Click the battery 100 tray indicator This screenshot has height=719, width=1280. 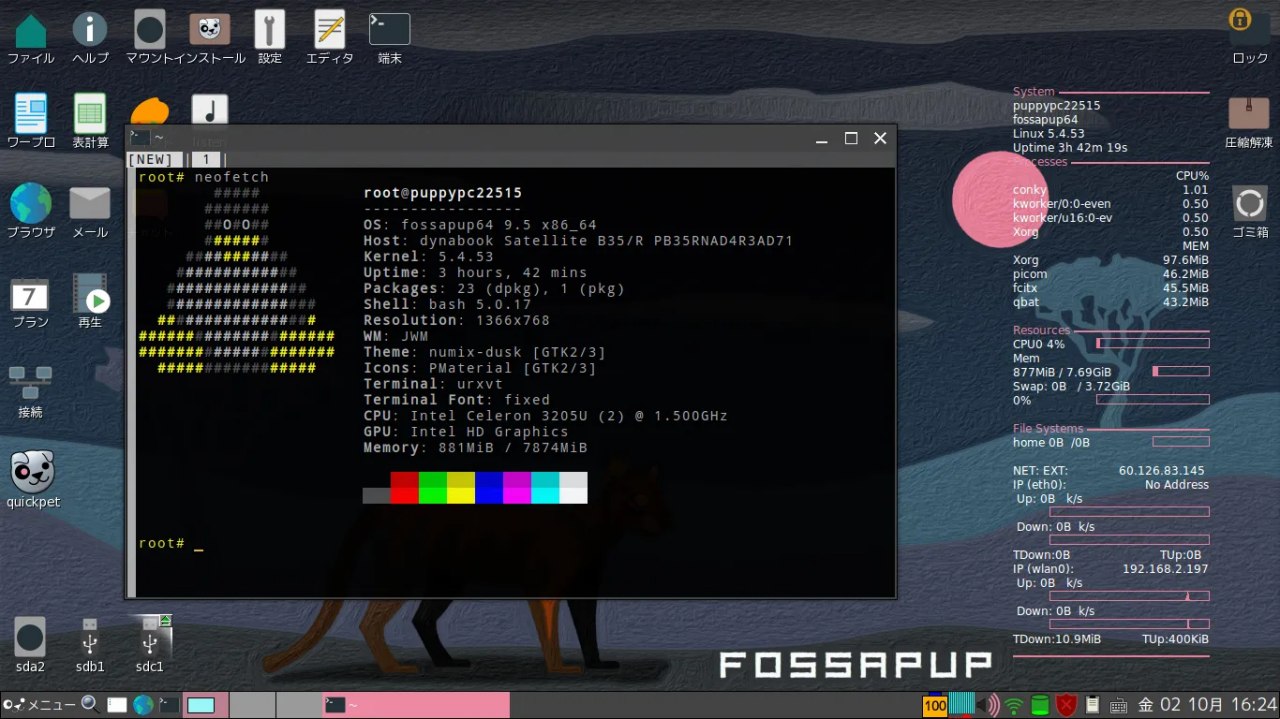(935, 705)
